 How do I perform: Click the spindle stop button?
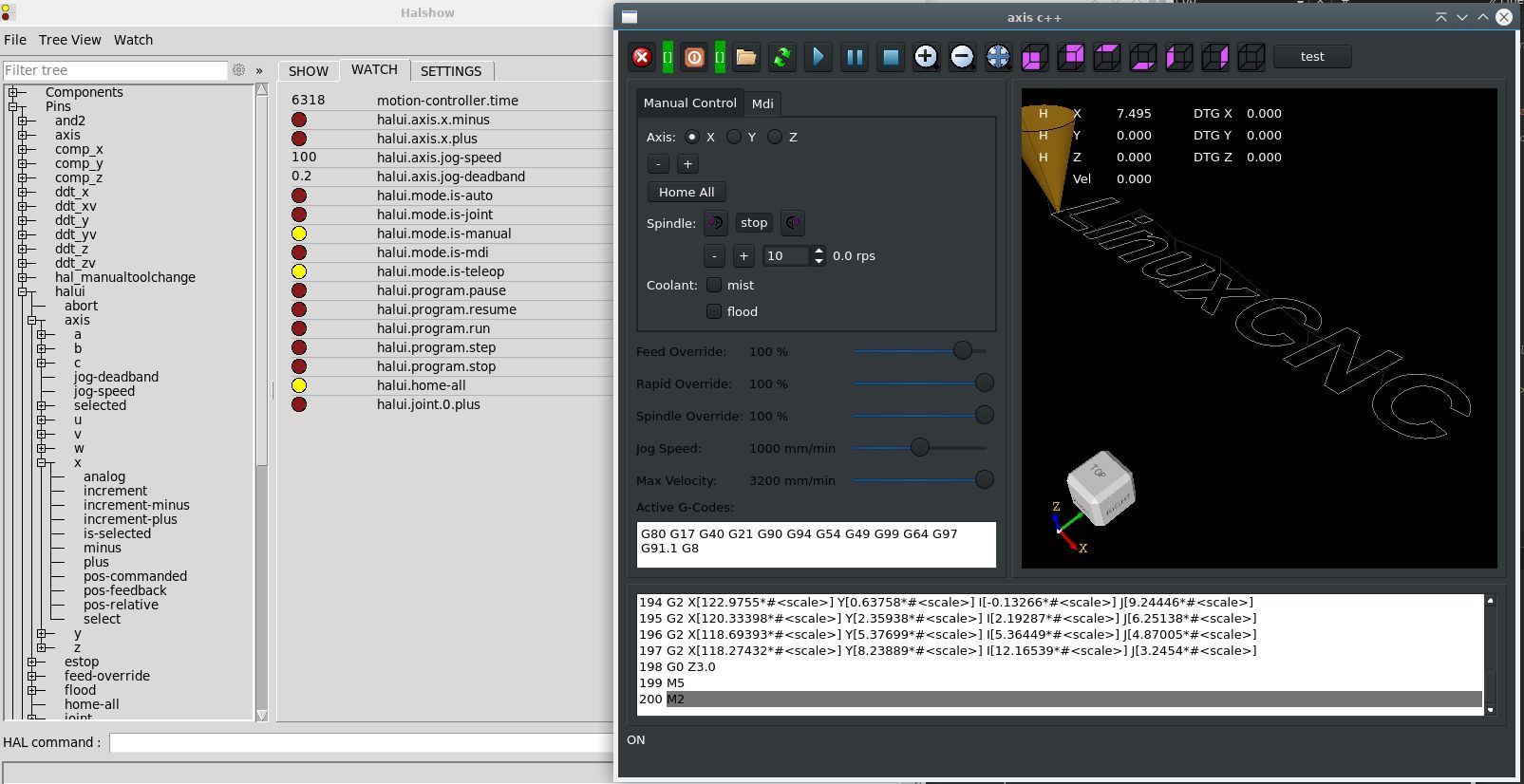[754, 223]
